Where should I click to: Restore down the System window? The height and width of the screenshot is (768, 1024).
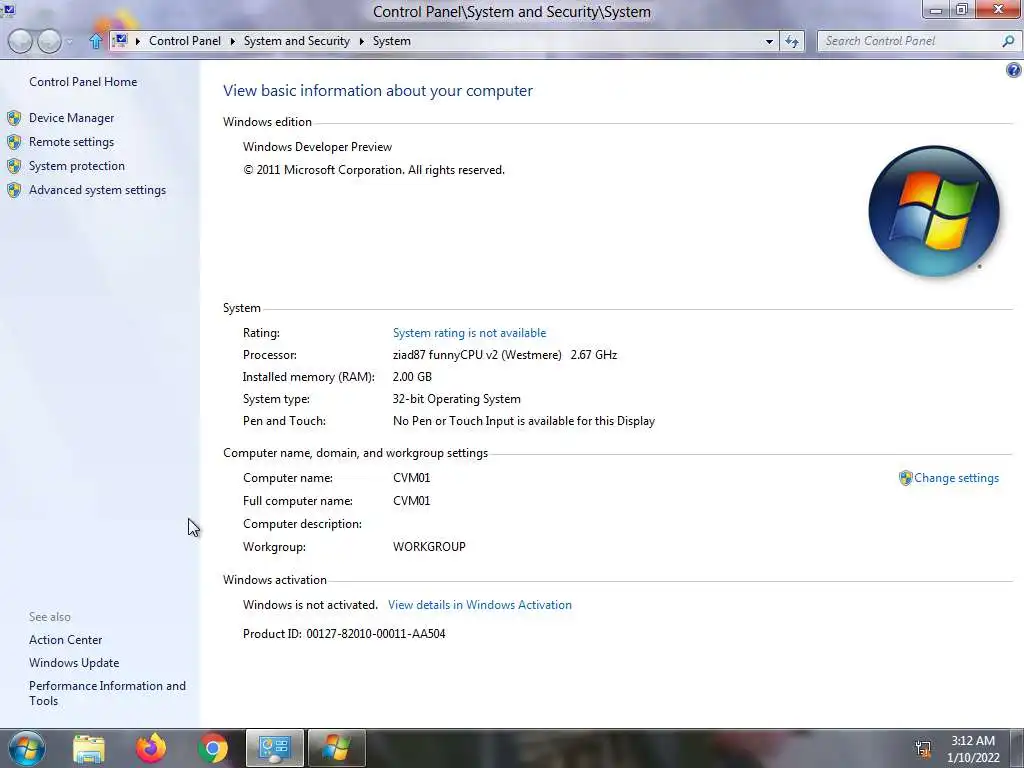click(962, 10)
